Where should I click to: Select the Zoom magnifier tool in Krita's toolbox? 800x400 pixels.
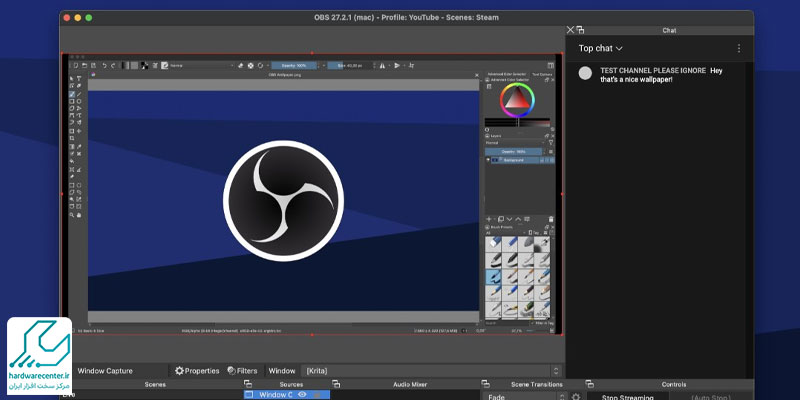72,215
